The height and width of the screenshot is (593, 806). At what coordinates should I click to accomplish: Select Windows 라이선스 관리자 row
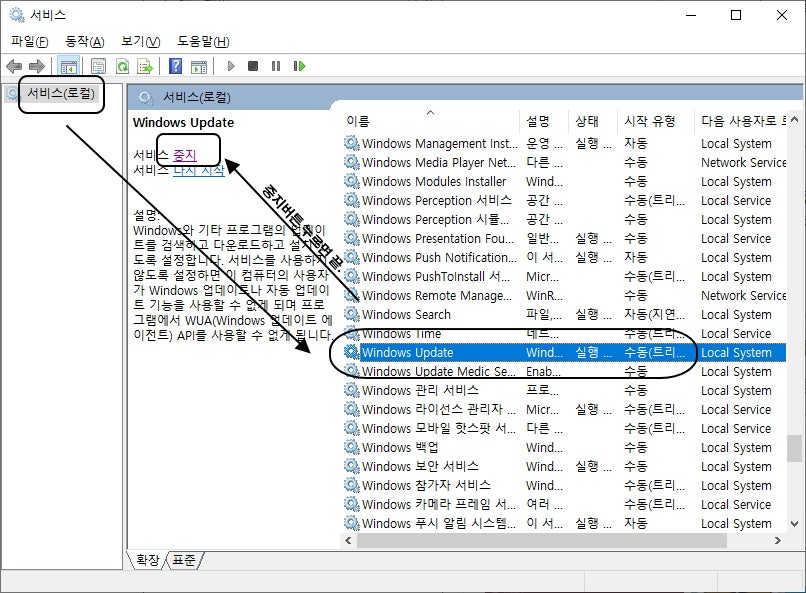(564, 410)
